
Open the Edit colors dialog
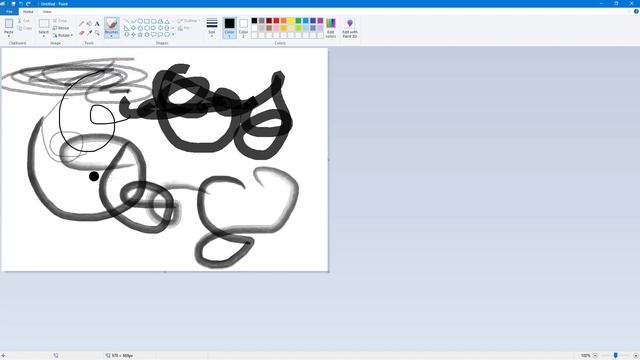point(331,28)
